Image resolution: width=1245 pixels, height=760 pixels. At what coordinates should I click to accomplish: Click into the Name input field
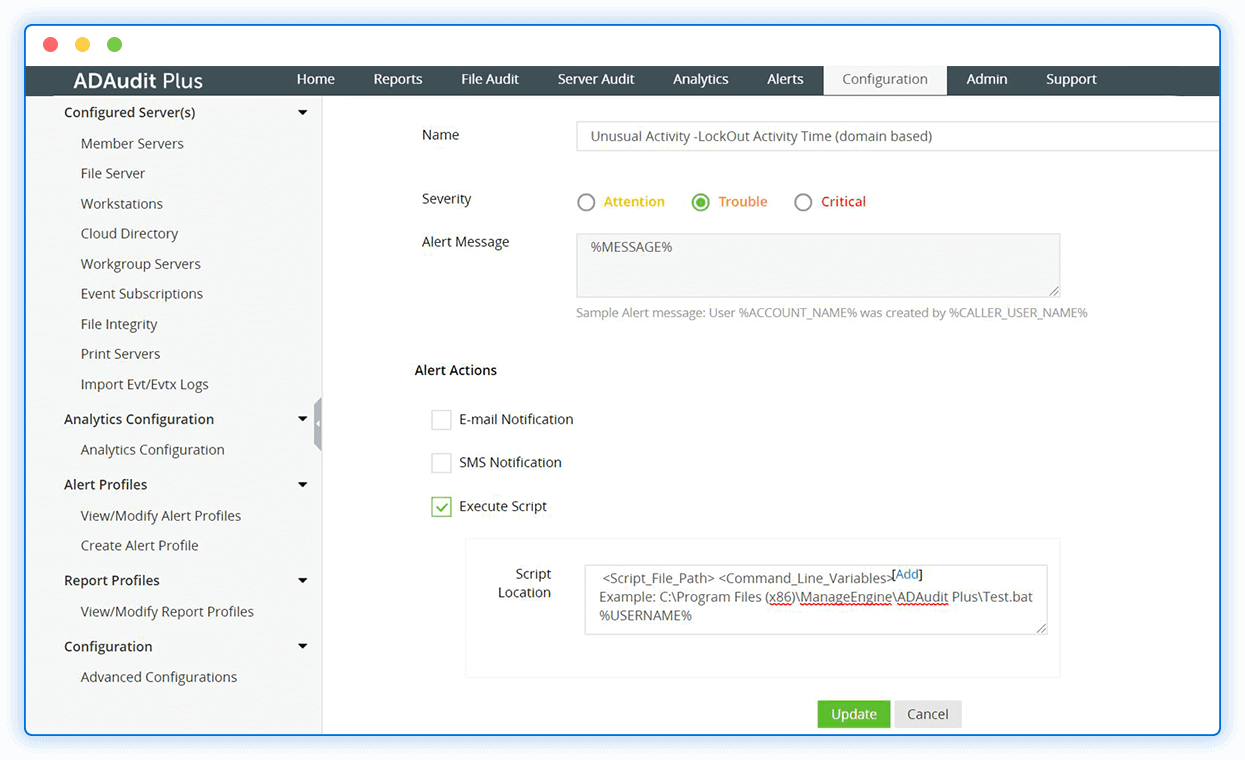[x=897, y=136]
